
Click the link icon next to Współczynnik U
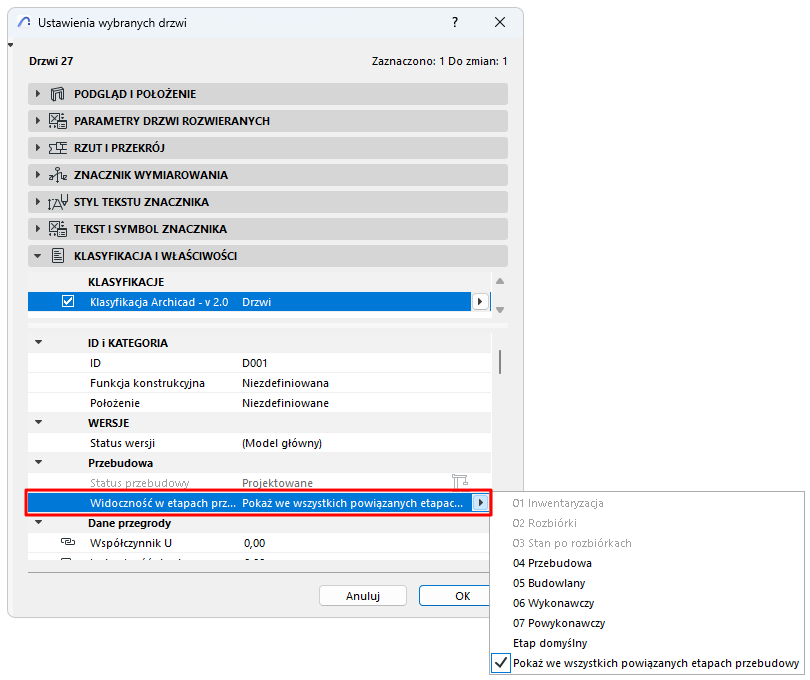click(68, 542)
